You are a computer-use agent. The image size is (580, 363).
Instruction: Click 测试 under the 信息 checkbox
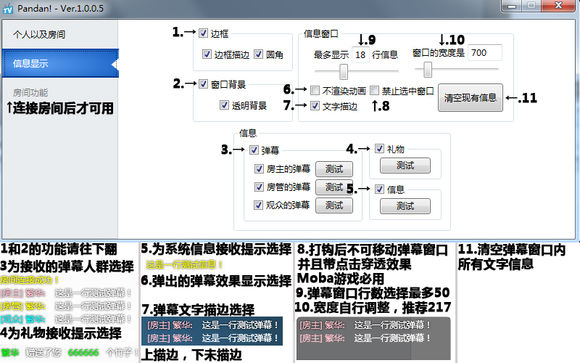405,206
